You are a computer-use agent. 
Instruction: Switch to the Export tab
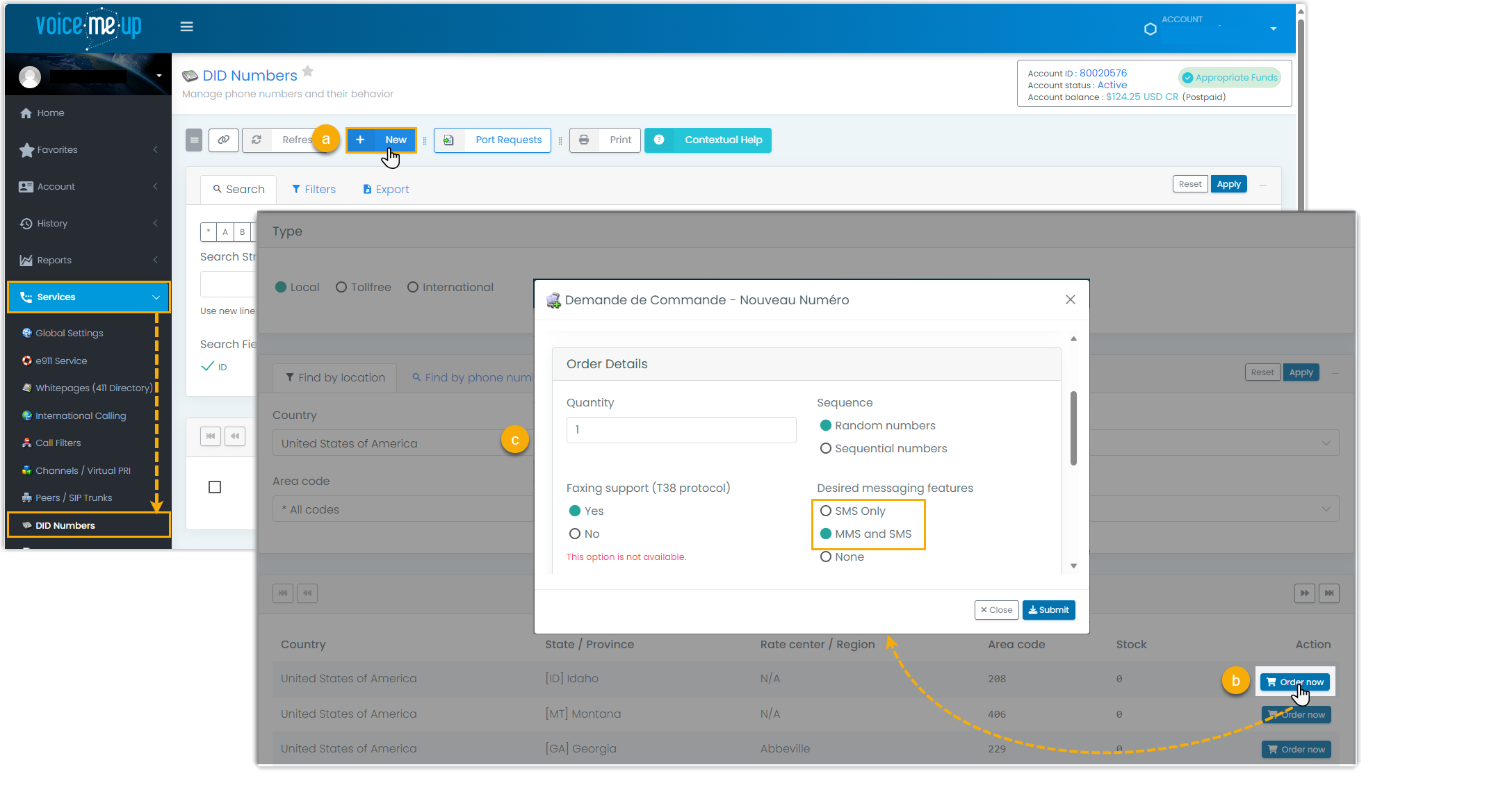click(x=386, y=189)
